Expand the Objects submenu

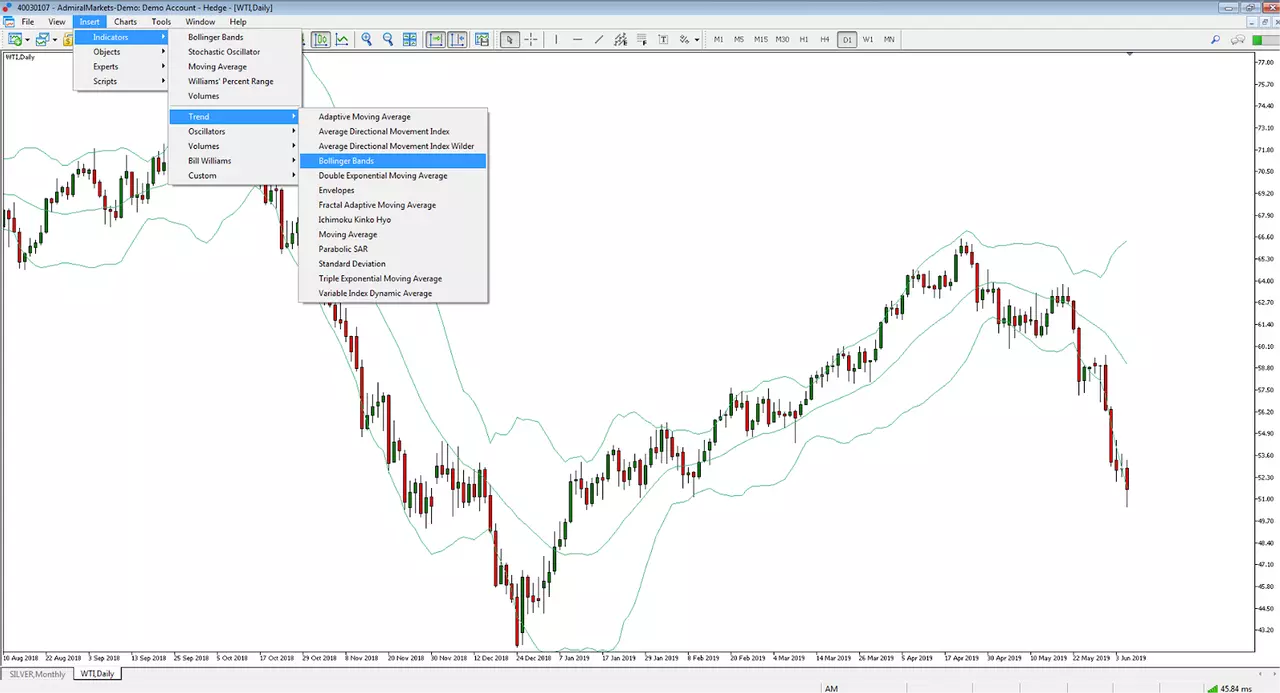coord(120,52)
